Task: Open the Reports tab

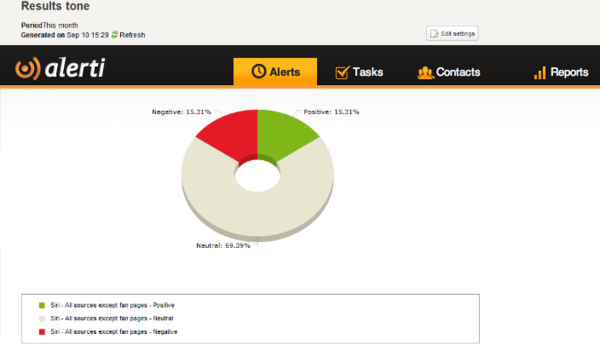Action: pyautogui.click(x=561, y=72)
